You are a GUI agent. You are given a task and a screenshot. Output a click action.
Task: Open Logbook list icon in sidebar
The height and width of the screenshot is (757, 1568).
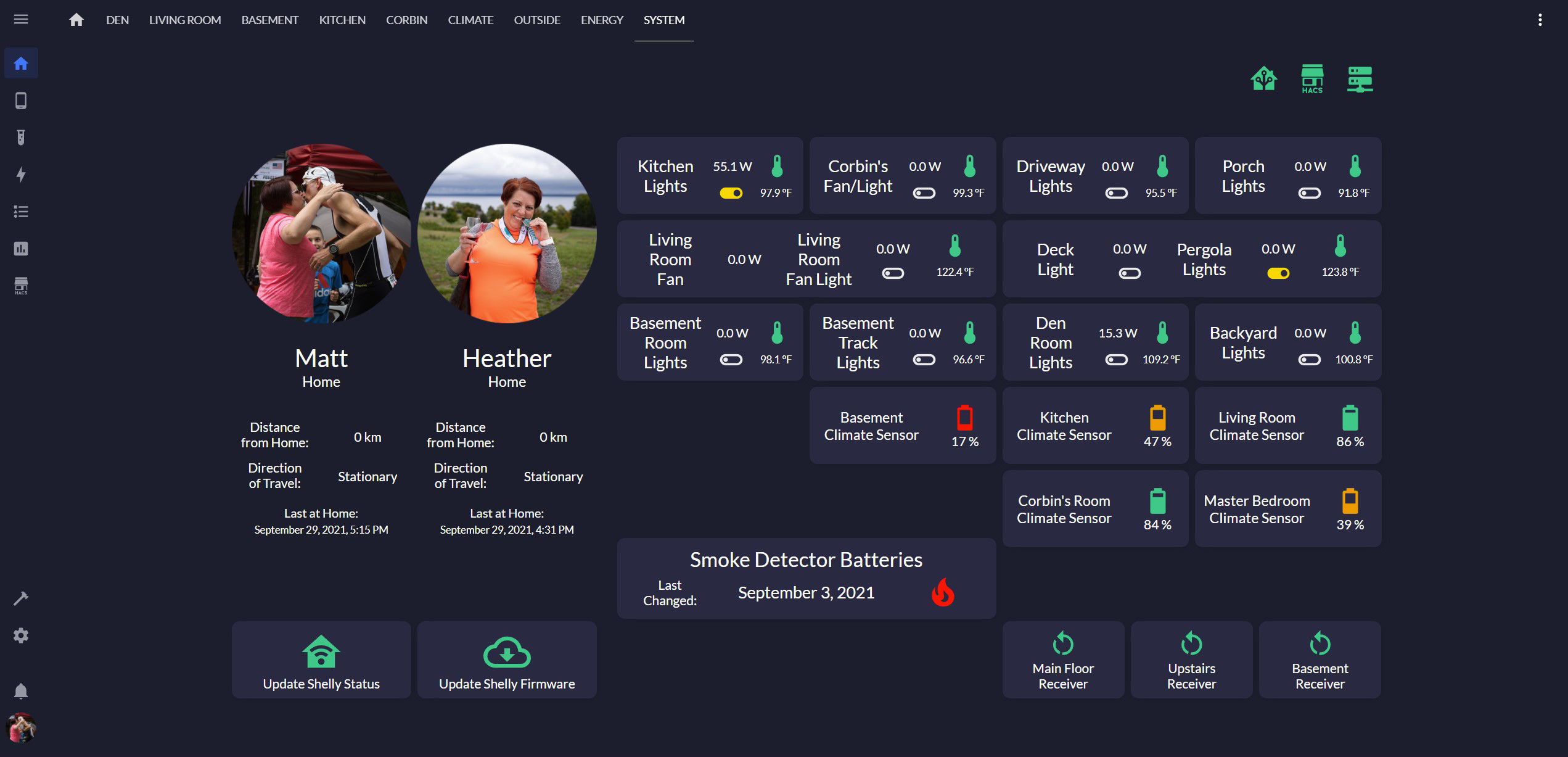pos(21,212)
